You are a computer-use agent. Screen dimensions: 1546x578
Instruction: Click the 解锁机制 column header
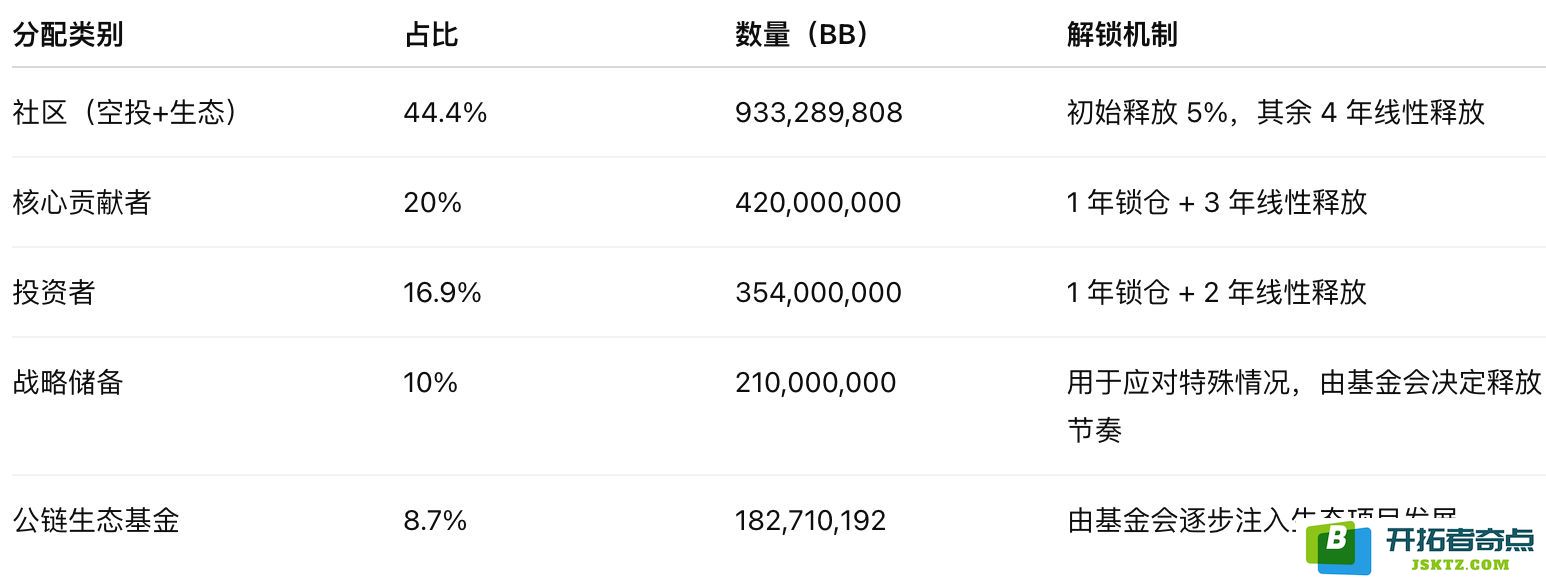(x=1122, y=35)
